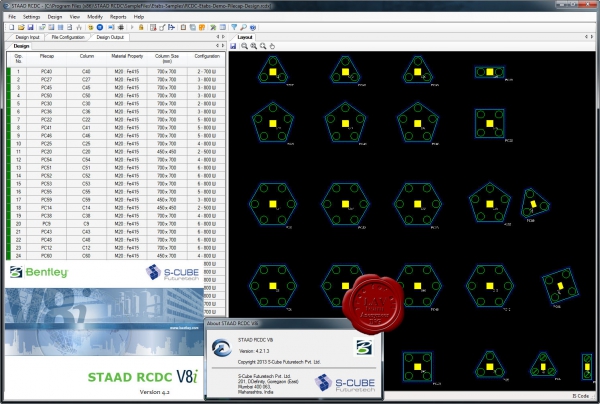Screen dimensions: 600x404
Task: Select the C45 column cell
Action: click(86, 88)
